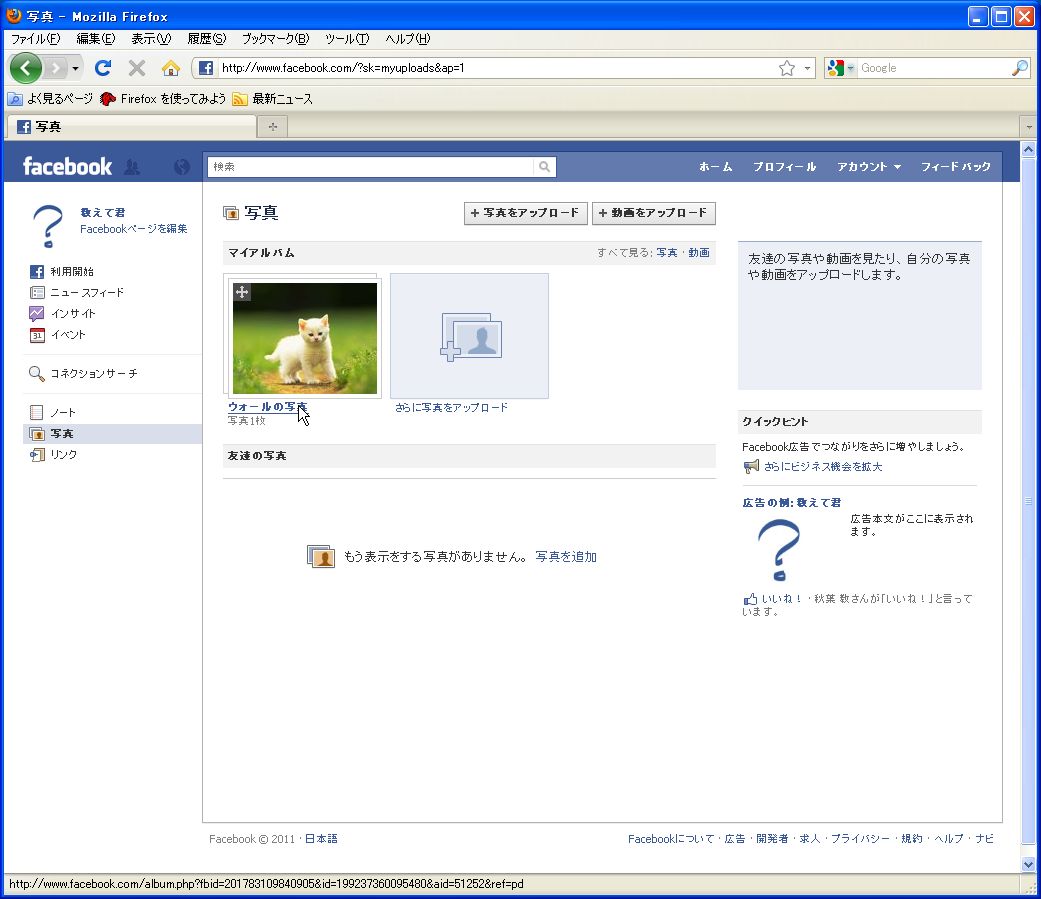The width and height of the screenshot is (1041, 899).
Task: Click the kitten album thumbnail
Action: click(305, 339)
